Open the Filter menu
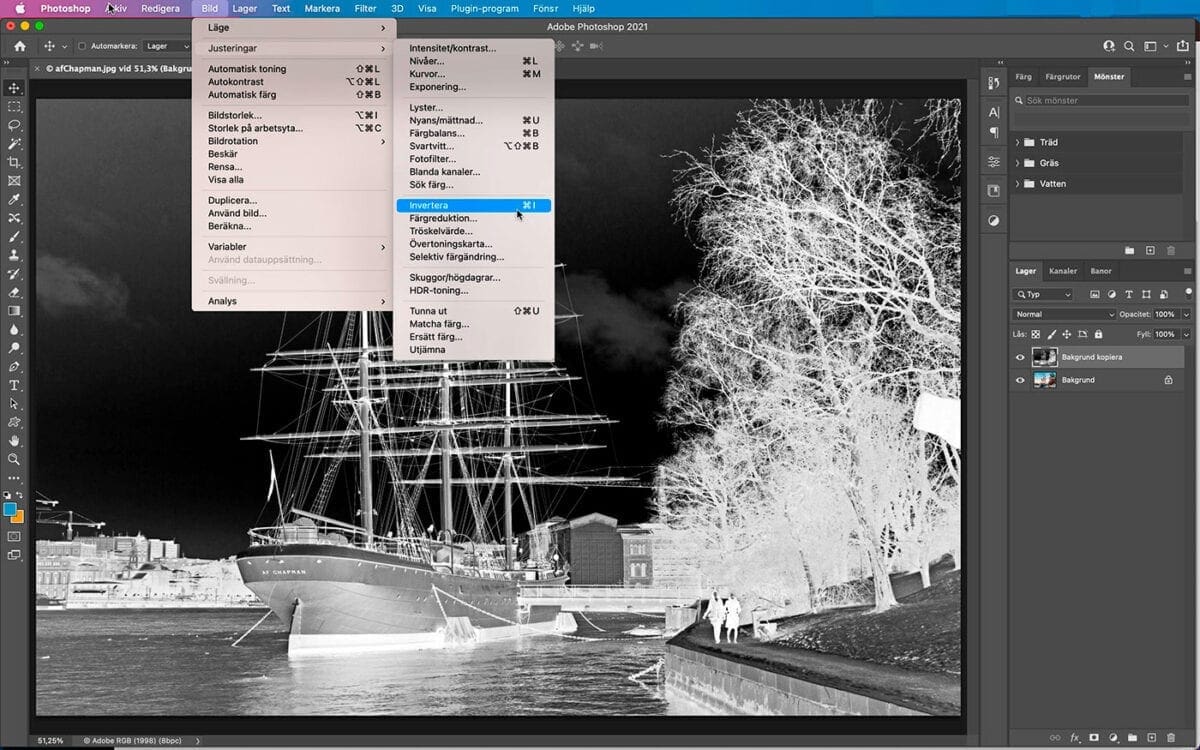 [x=365, y=8]
